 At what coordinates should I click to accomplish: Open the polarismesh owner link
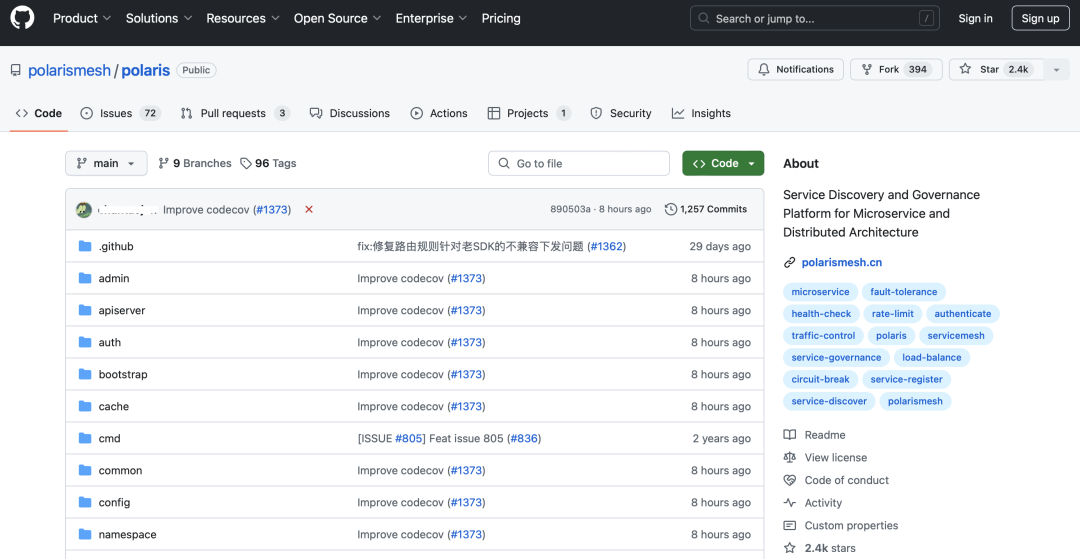(x=69, y=70)
